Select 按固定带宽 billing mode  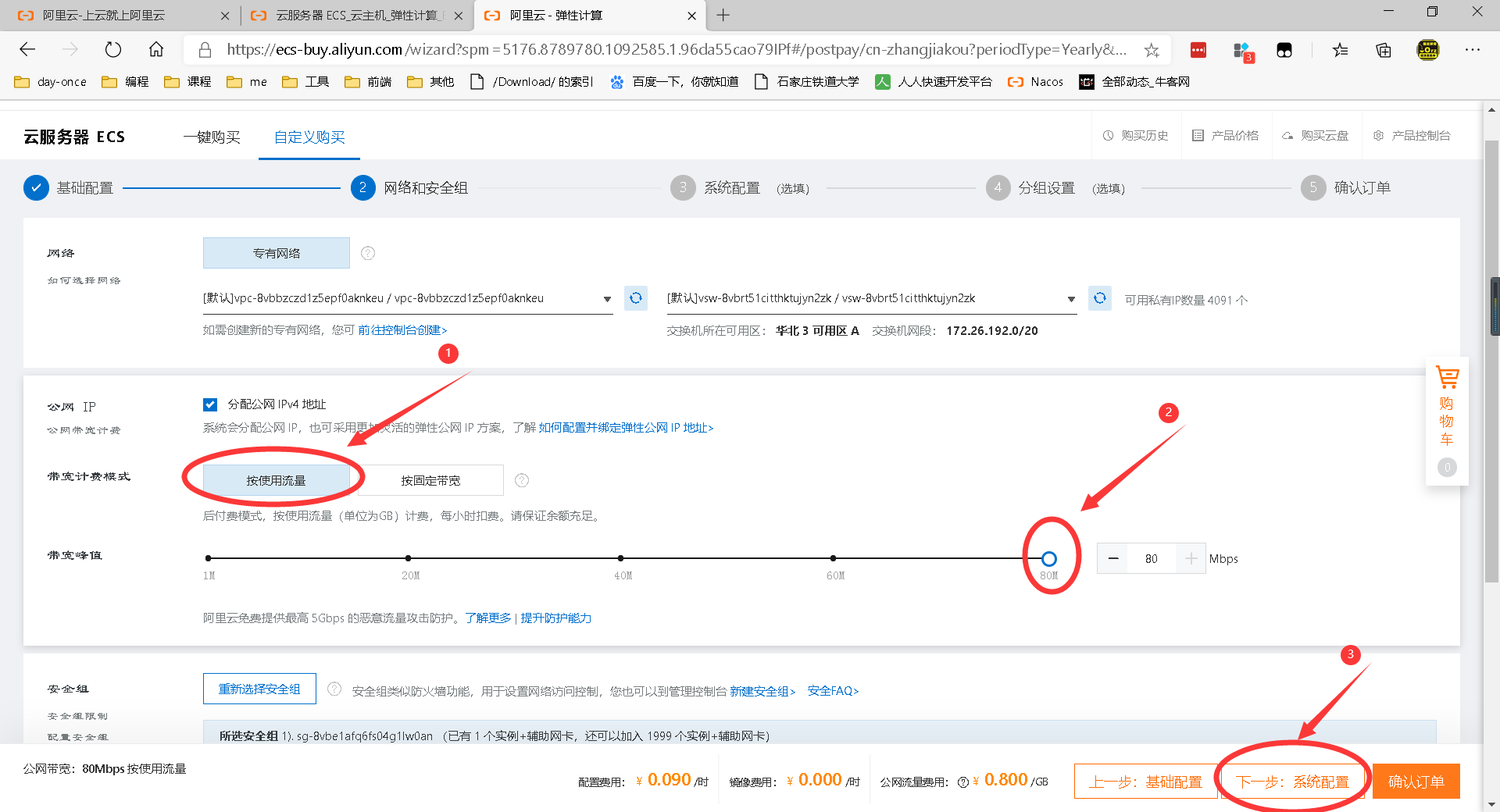(430, 480)
